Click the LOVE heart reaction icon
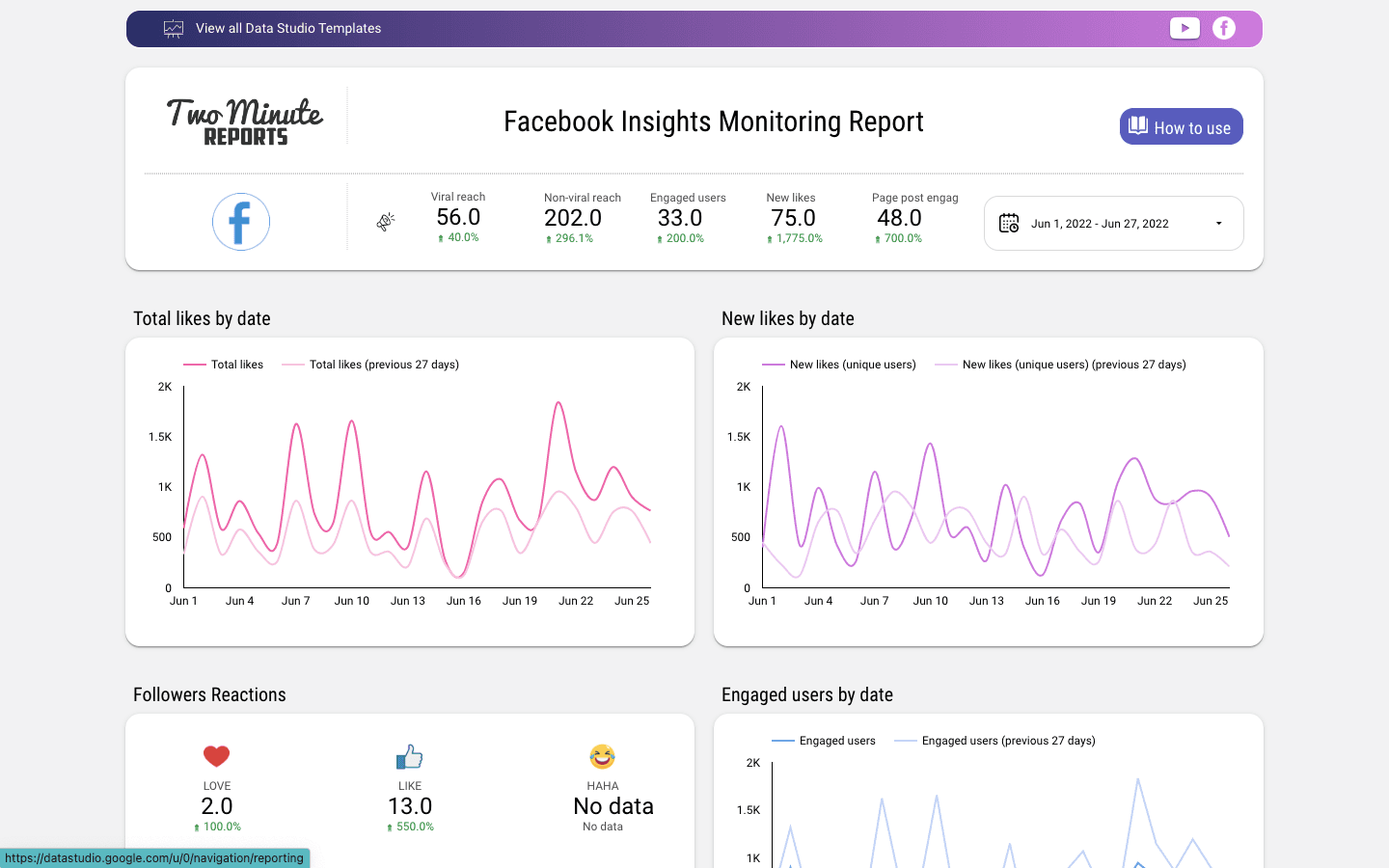The width and height of the screenshot is (1389, 868). coord(216,755)
